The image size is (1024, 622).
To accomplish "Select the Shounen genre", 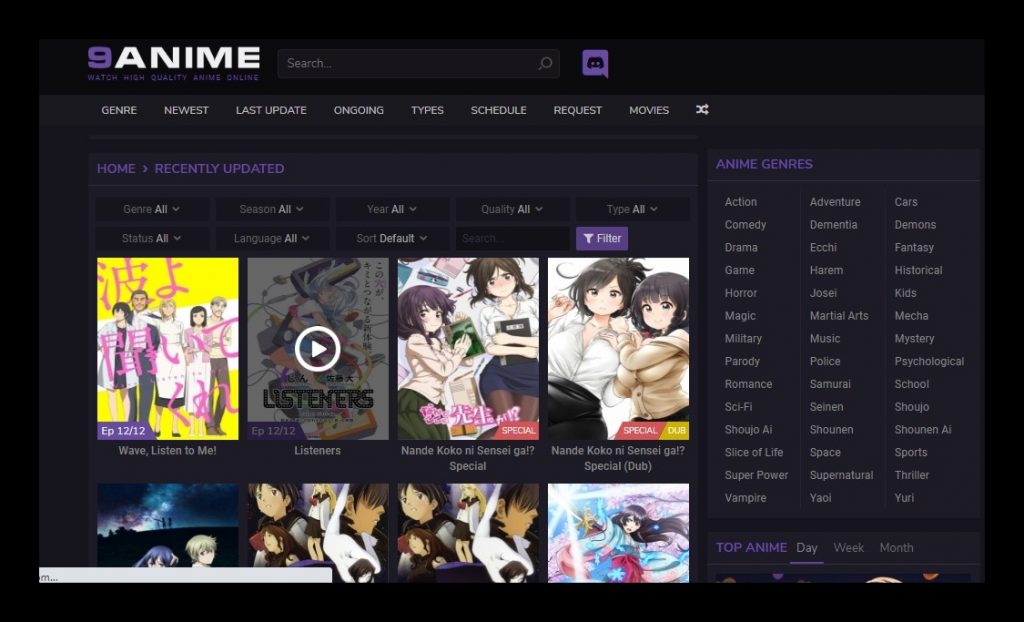I will point(831,430).
